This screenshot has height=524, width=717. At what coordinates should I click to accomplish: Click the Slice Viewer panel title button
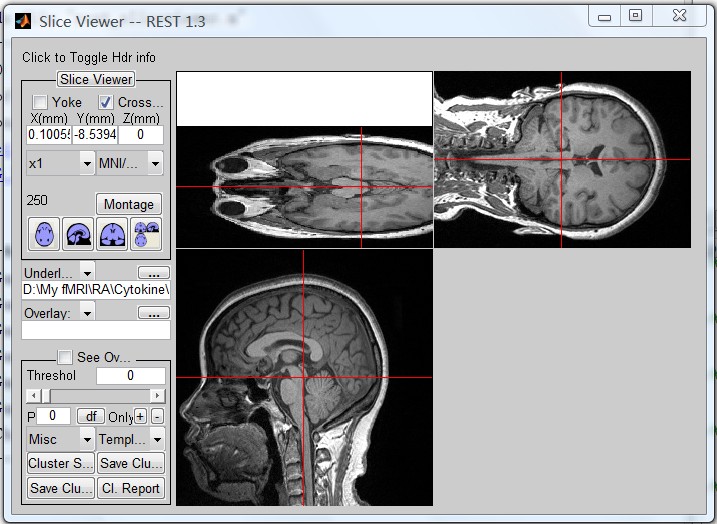coord(96,79)
